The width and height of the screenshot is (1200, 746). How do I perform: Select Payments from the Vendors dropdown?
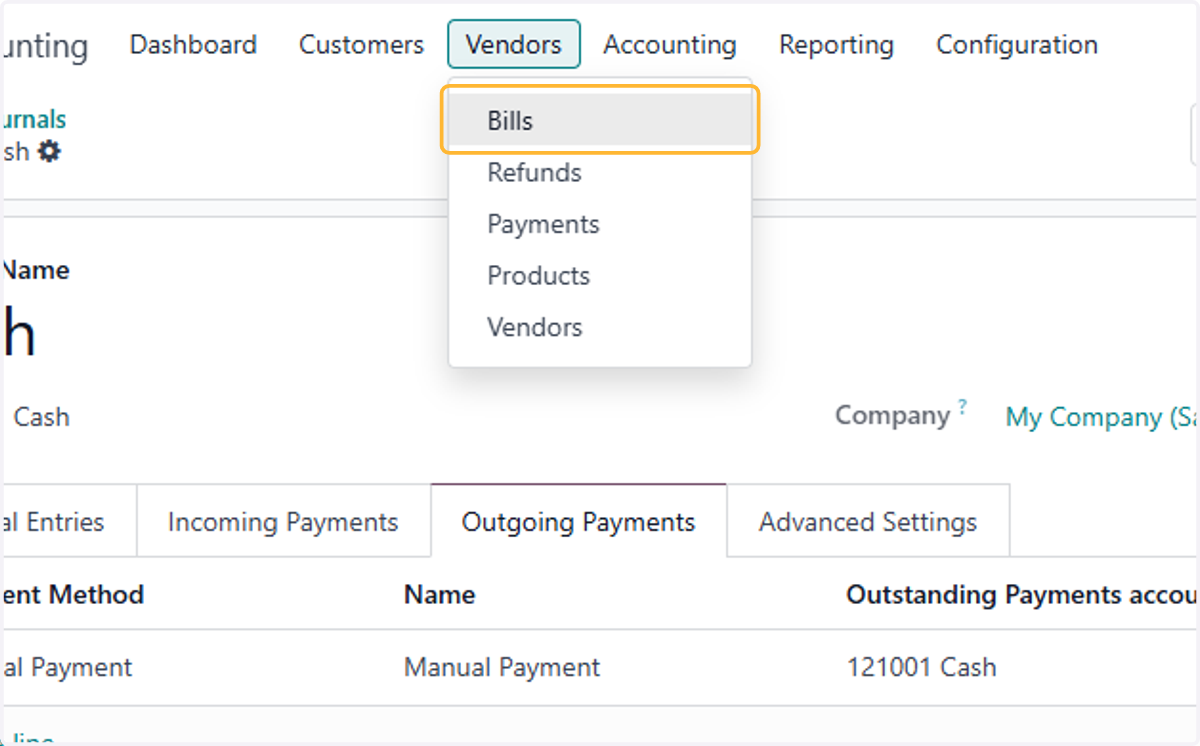pos(600,224)
